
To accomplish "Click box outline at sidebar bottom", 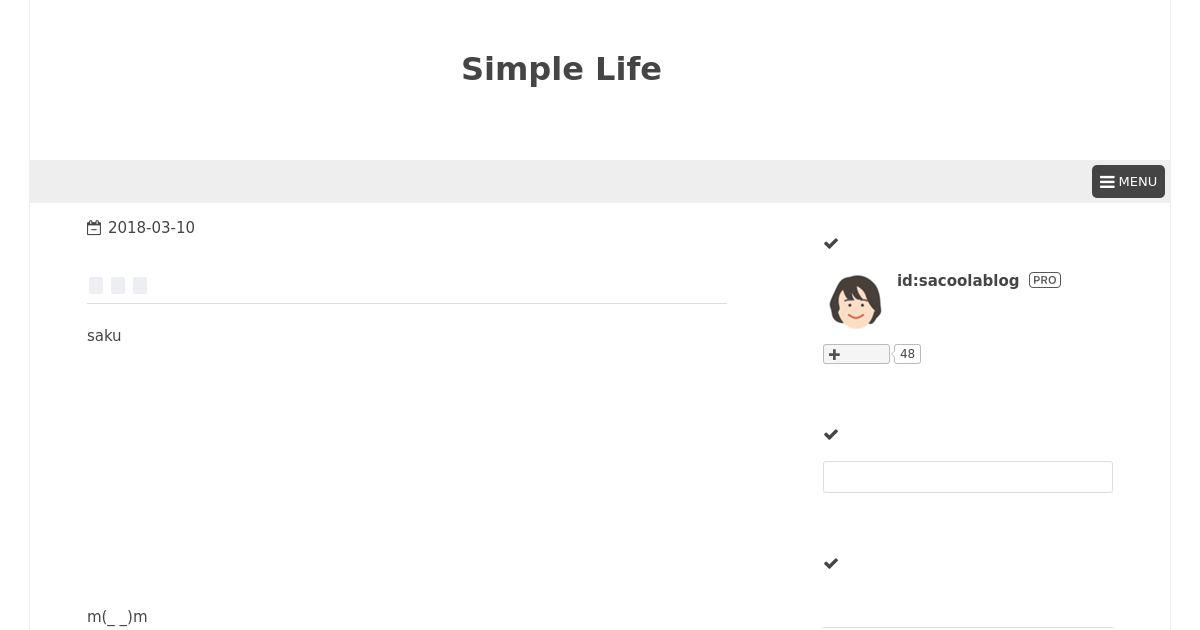I will [x=968, y=626].
